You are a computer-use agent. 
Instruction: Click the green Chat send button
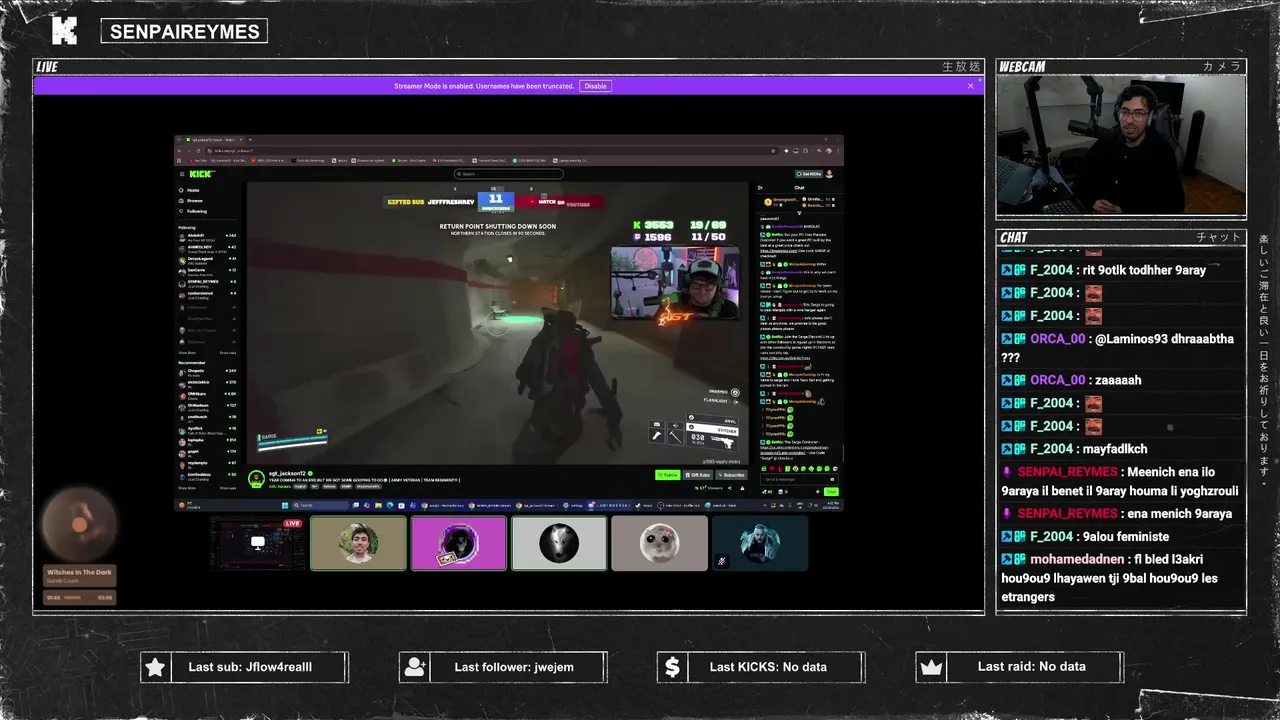(831, 492)
